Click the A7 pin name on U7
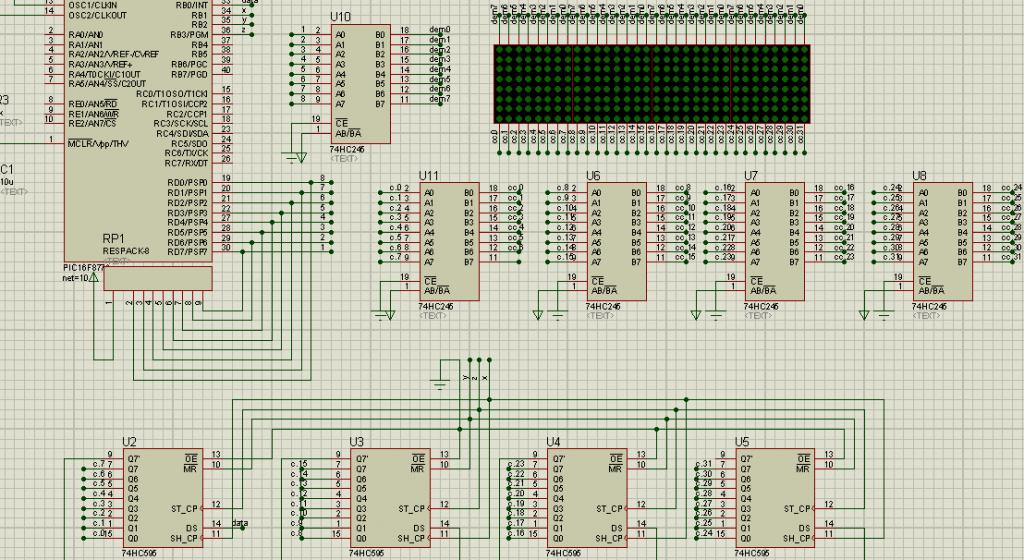This screenshot has height=560, width=1024. coord(755,262)
